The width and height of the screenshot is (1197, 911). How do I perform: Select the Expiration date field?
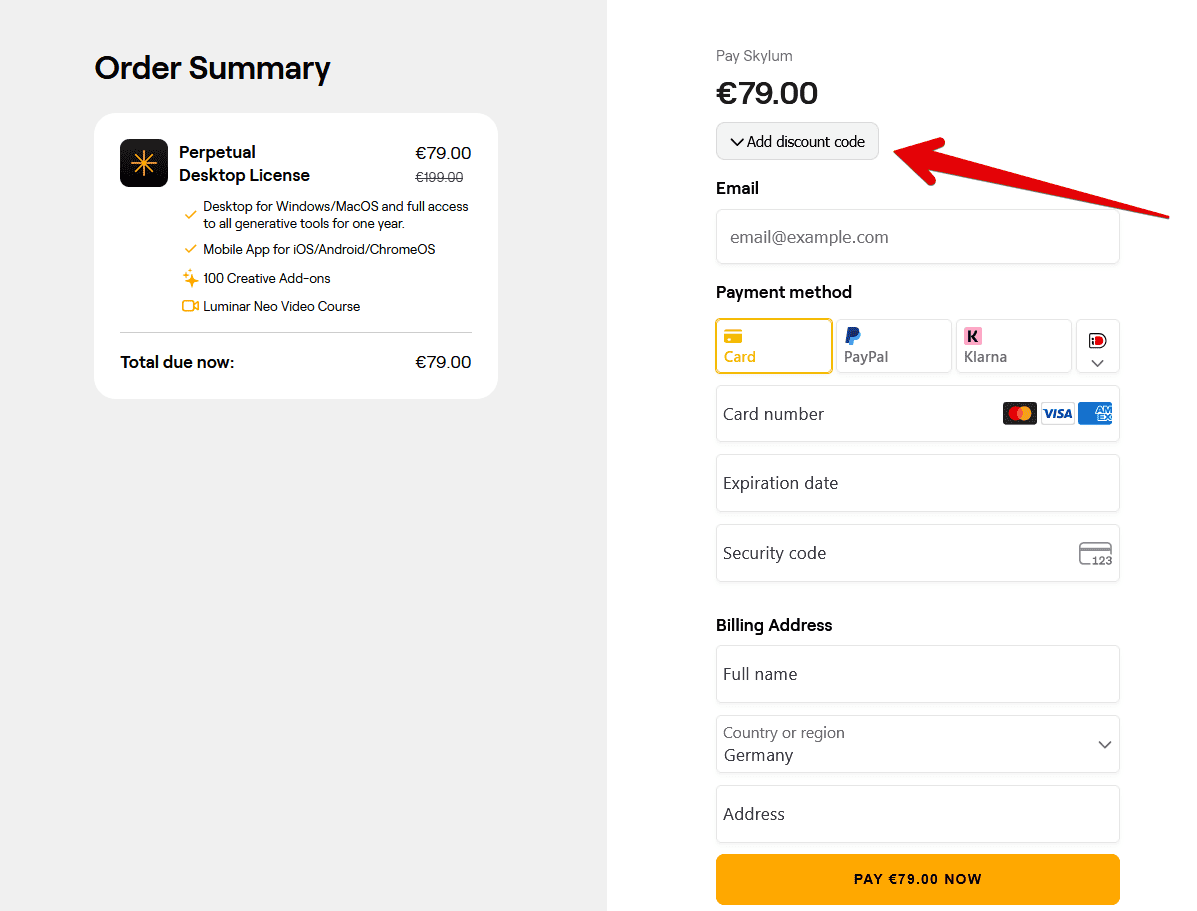click(x=917, y=483)
